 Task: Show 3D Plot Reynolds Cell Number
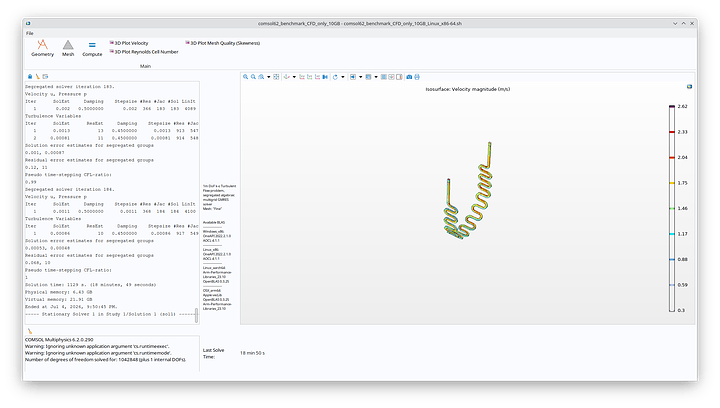click(x=144, y=52)
